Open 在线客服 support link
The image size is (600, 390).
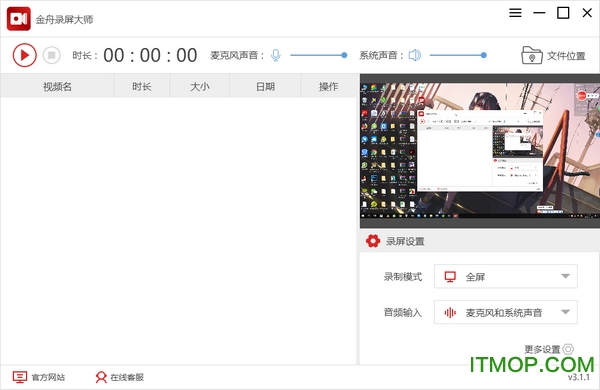(119, 377)
